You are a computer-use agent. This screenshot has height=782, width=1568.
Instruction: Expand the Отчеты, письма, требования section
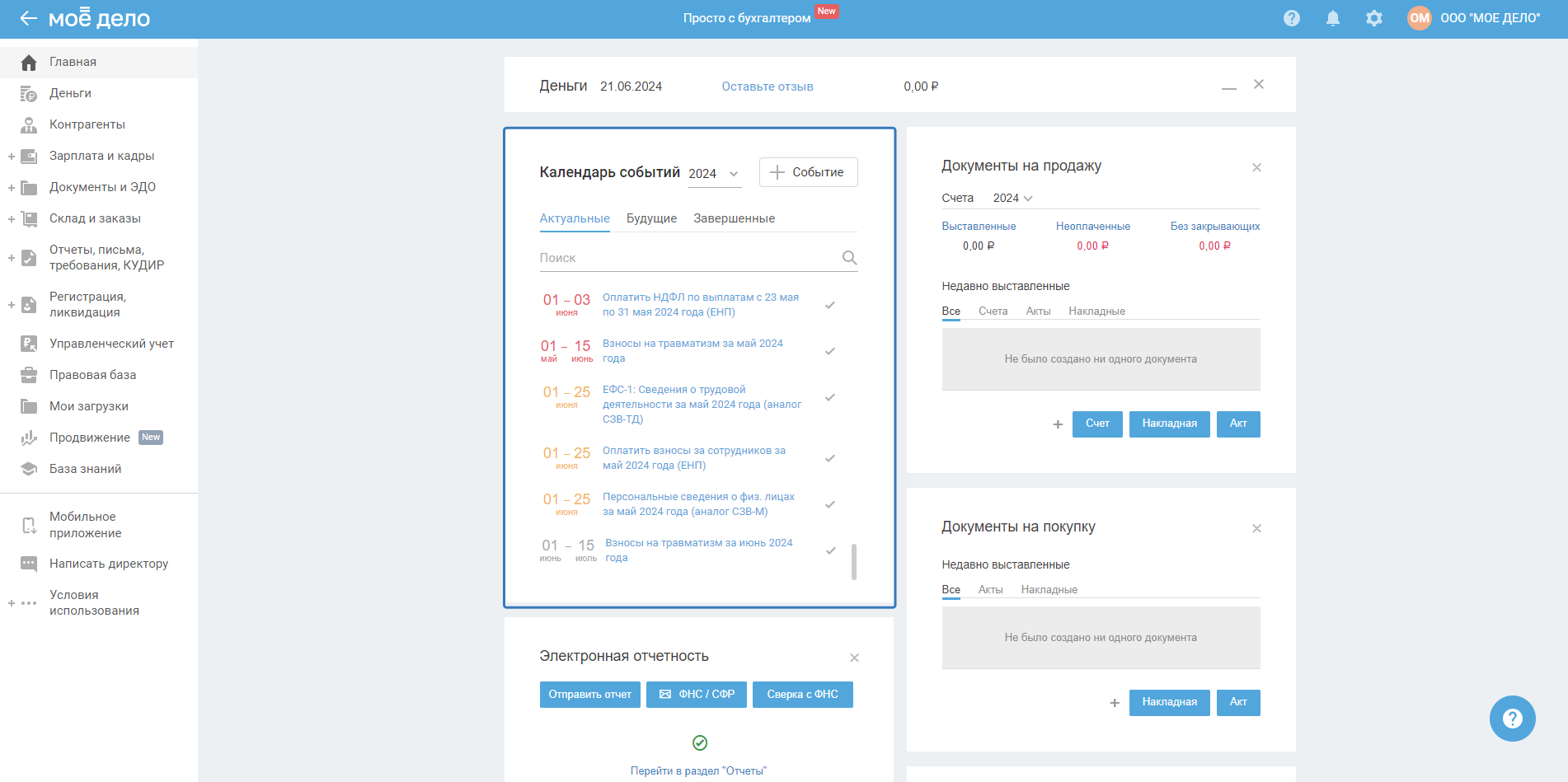point(12,258)
